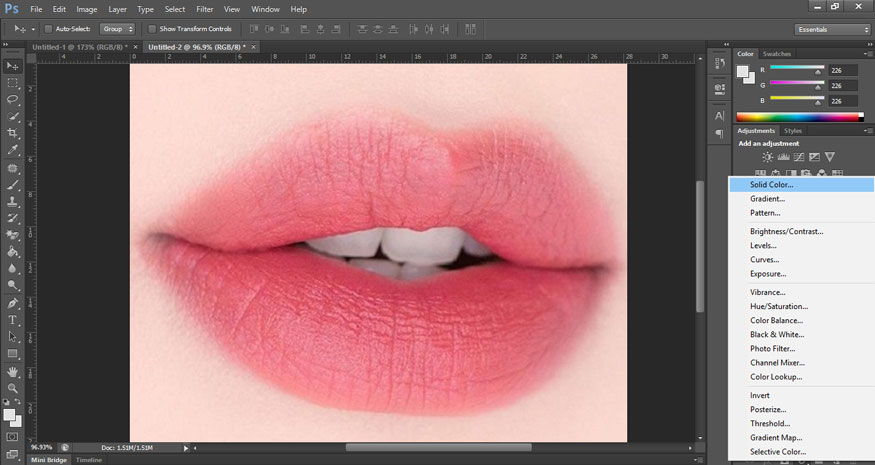Open the Color panel flyout menu

(868, 54)
